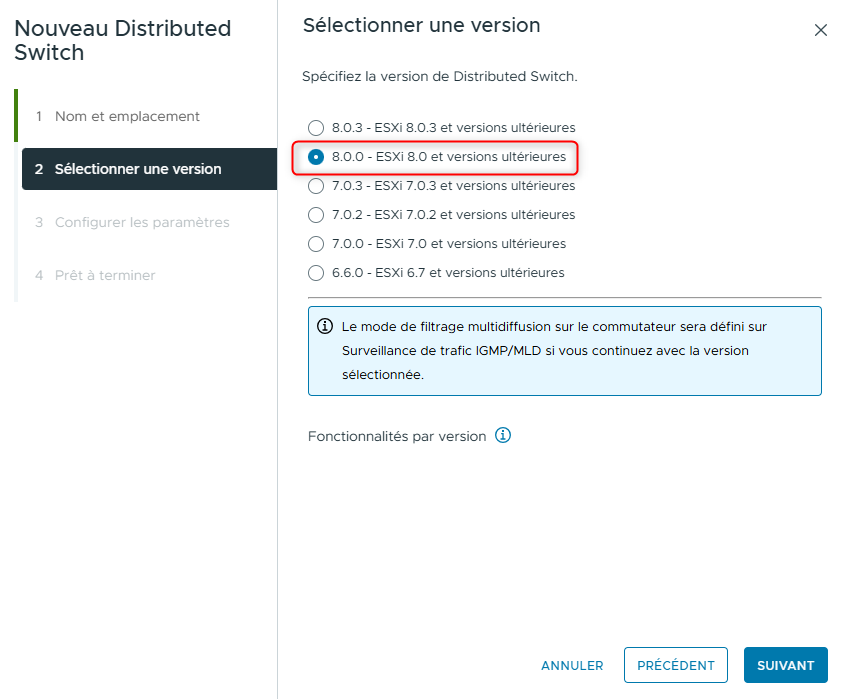This screenshot has width=846, height=699.
Task: Open step 4 Prêt à terminer
Action: (x=103, y=275)
